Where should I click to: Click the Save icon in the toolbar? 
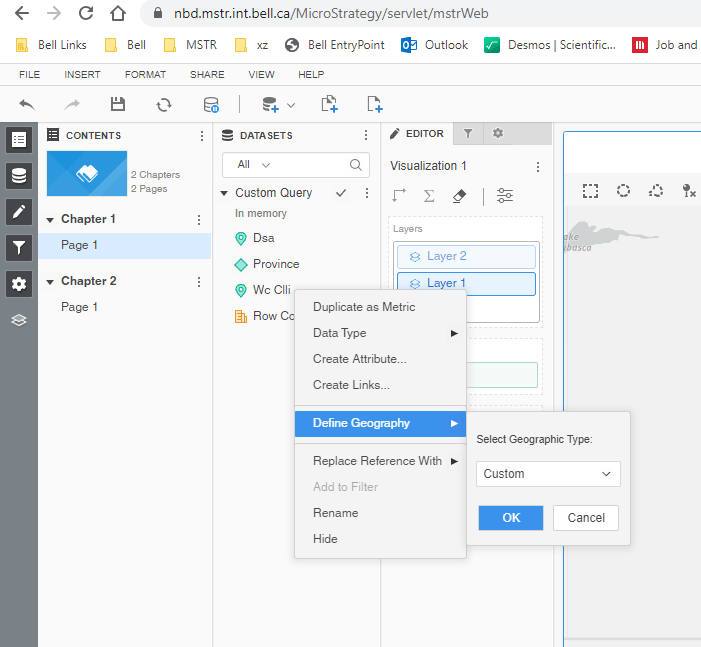(x=118, y=104)
